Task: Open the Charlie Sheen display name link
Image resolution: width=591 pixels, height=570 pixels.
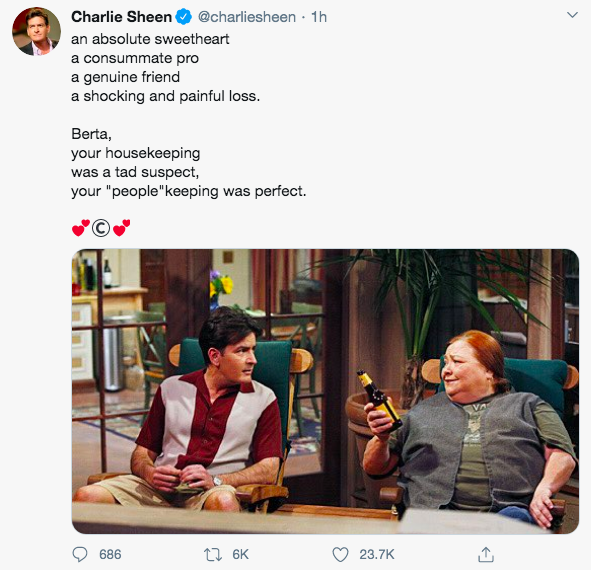Action: (x=121, y=17)
